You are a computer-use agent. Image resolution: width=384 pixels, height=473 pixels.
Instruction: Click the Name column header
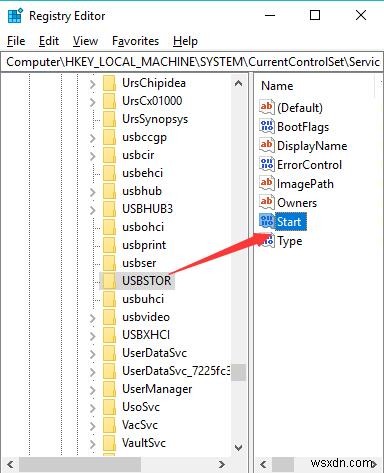point(277,86)
